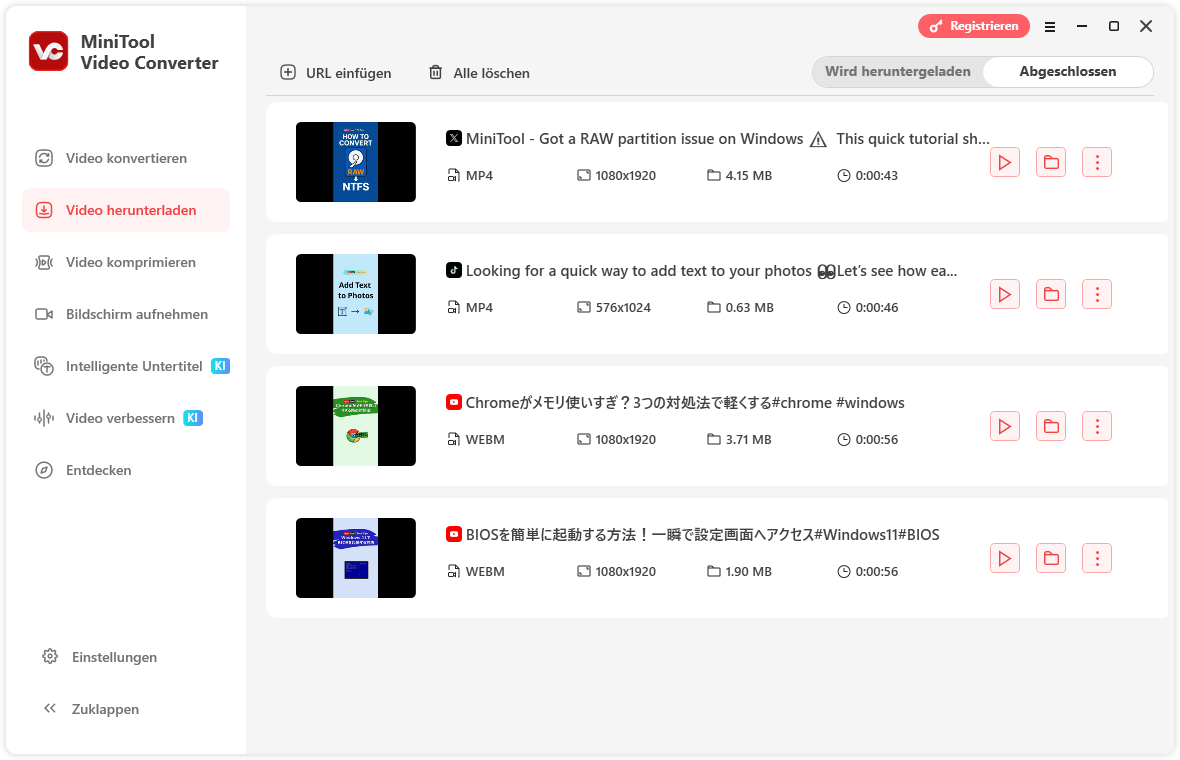Click the 1.90 MB file size
The width and height of the screenshot is (1180, 760).
[749, 571]
